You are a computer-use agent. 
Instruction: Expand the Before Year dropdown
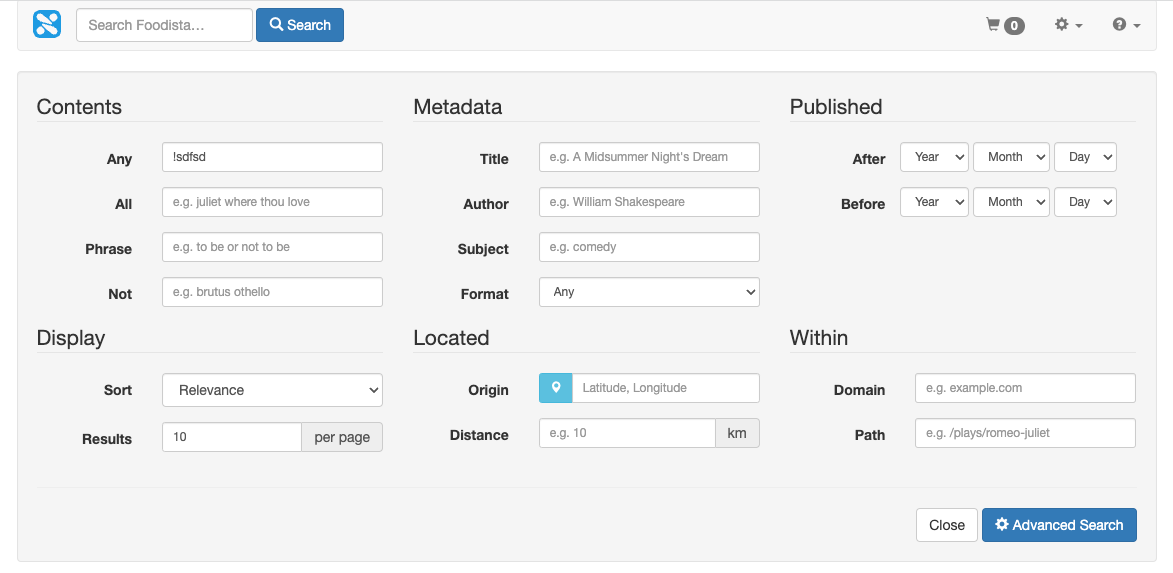[934, 202]
